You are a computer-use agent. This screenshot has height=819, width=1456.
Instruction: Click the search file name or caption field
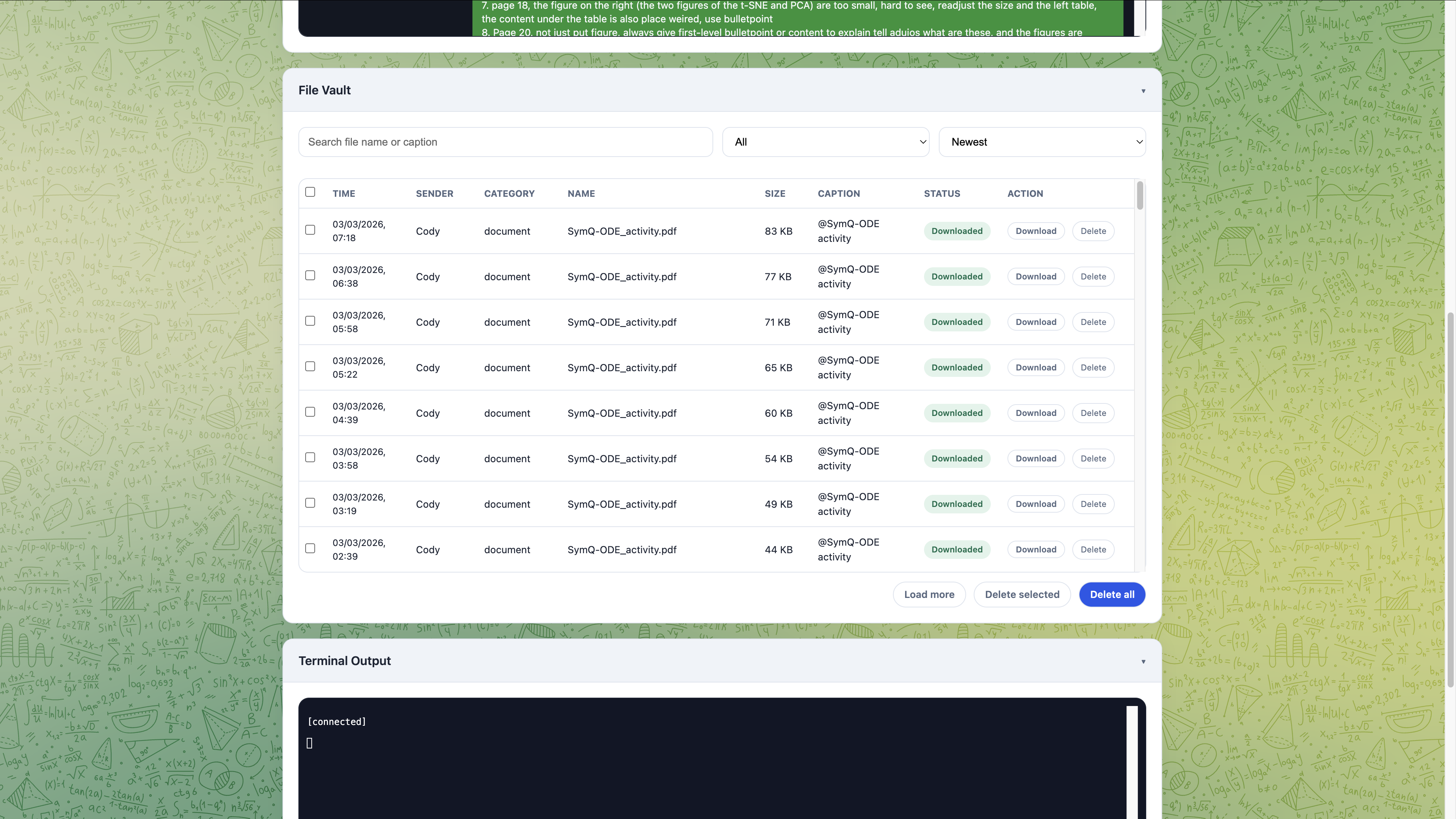[505, 142]
